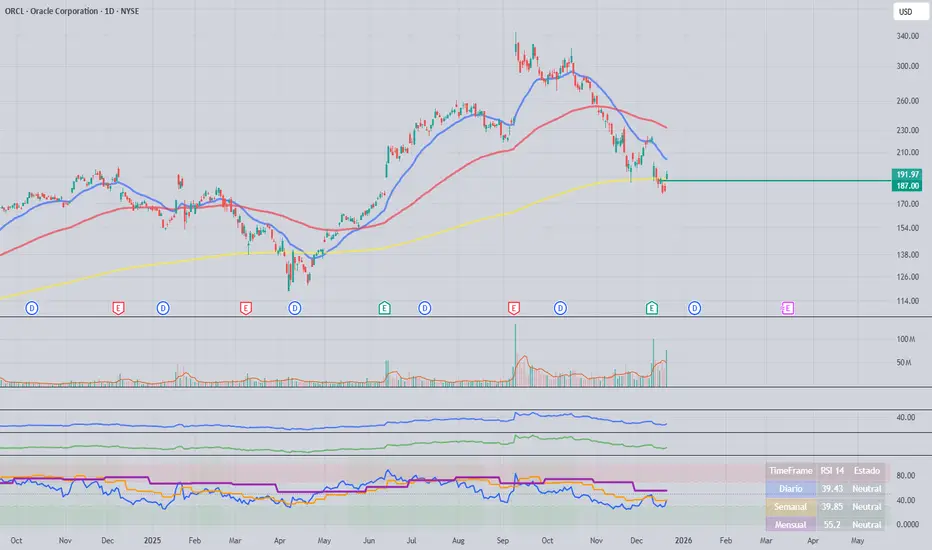The width and height of the screenshot is (932, 550).
Task: Click the dividend D marker near July 2025
Action: tap(424, 308)
